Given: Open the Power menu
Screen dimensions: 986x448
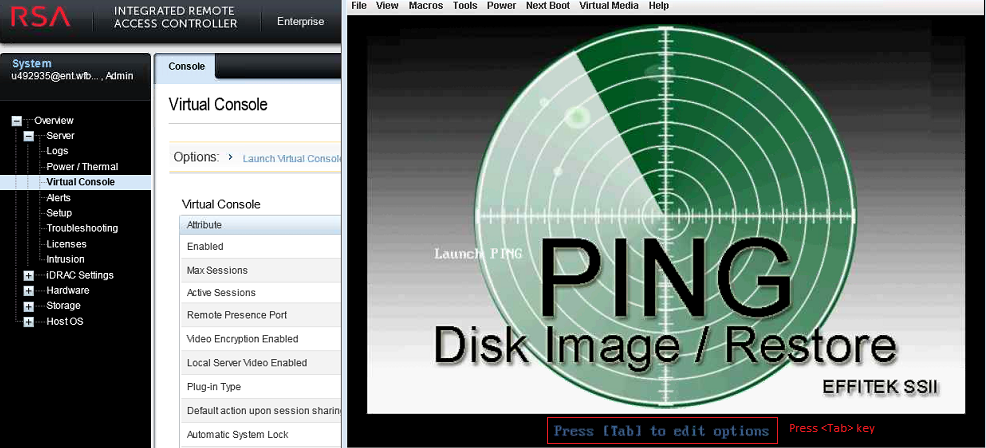Looking at the screenshot, I should coord(501,6).
